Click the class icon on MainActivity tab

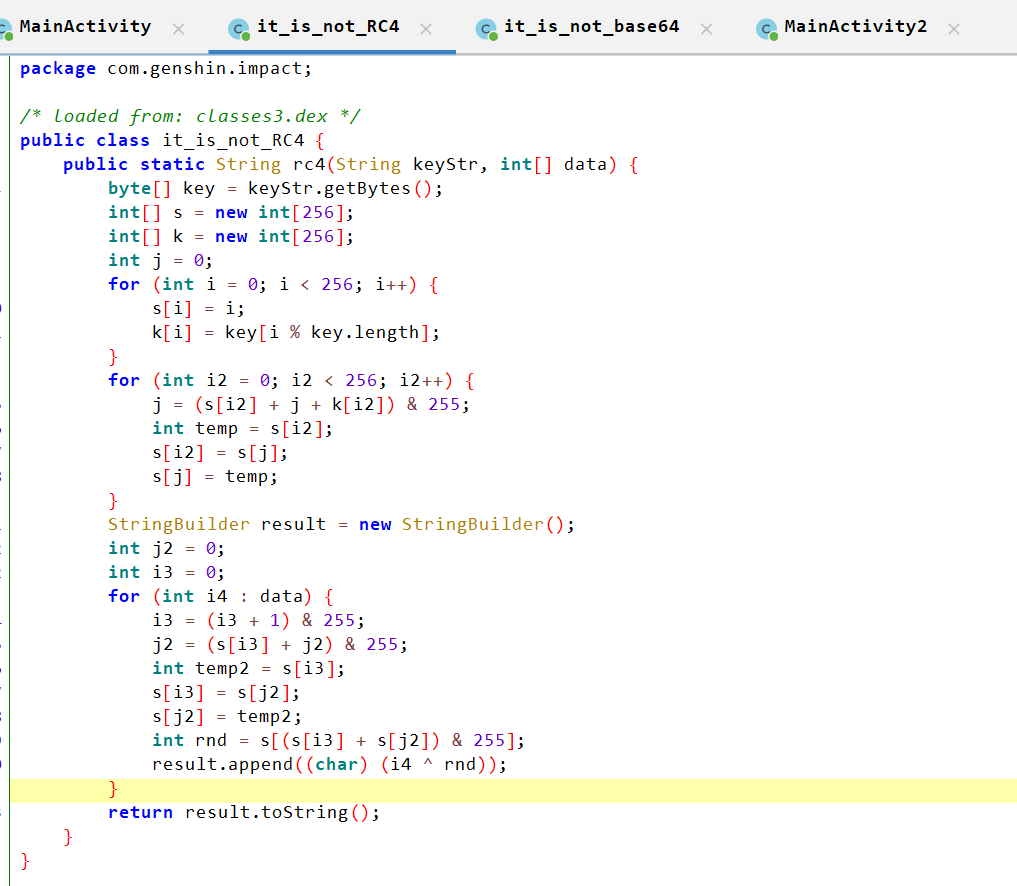coord(7,28)
